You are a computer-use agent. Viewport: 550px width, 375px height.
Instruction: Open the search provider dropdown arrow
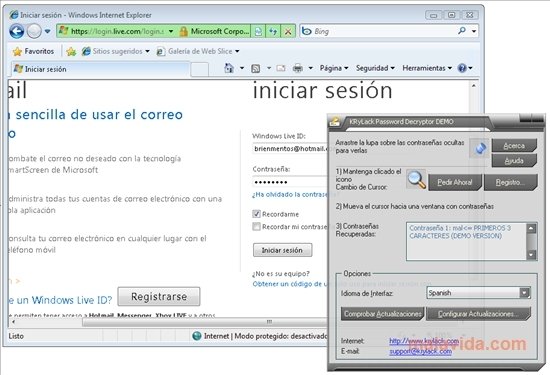474,32
